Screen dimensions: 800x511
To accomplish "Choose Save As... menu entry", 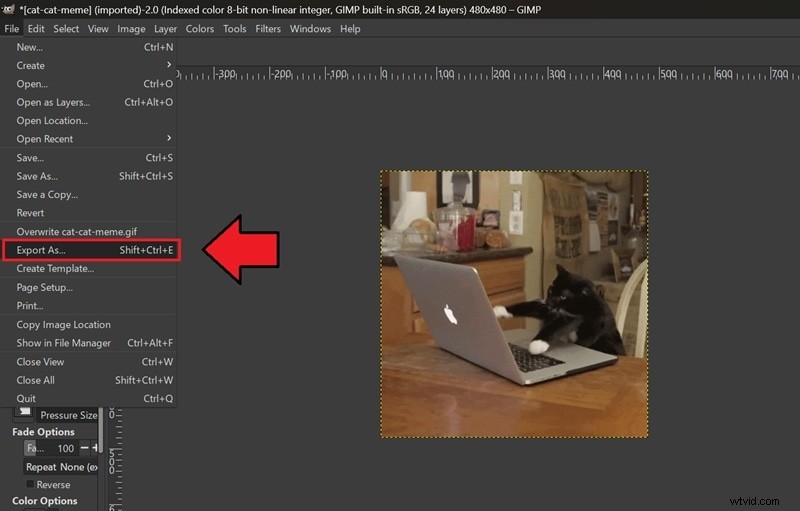I will pyautogui.click(x=89, y=176).
